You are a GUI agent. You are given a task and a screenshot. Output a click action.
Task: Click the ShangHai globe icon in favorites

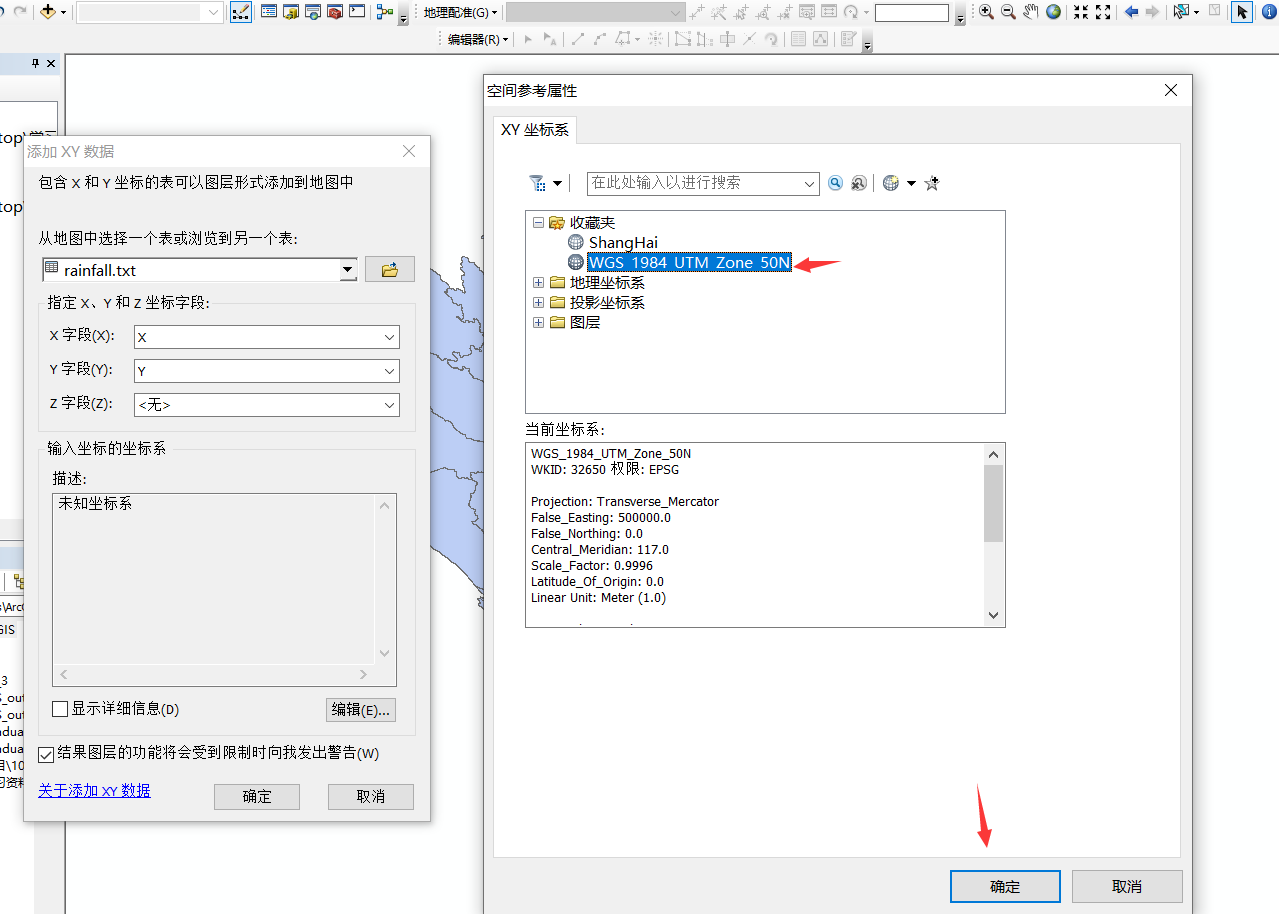click(x=575, y=242)
